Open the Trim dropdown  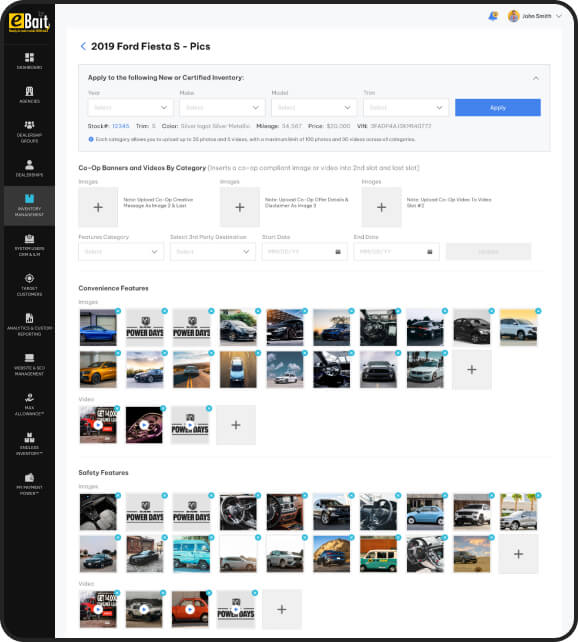pos(405,108)
